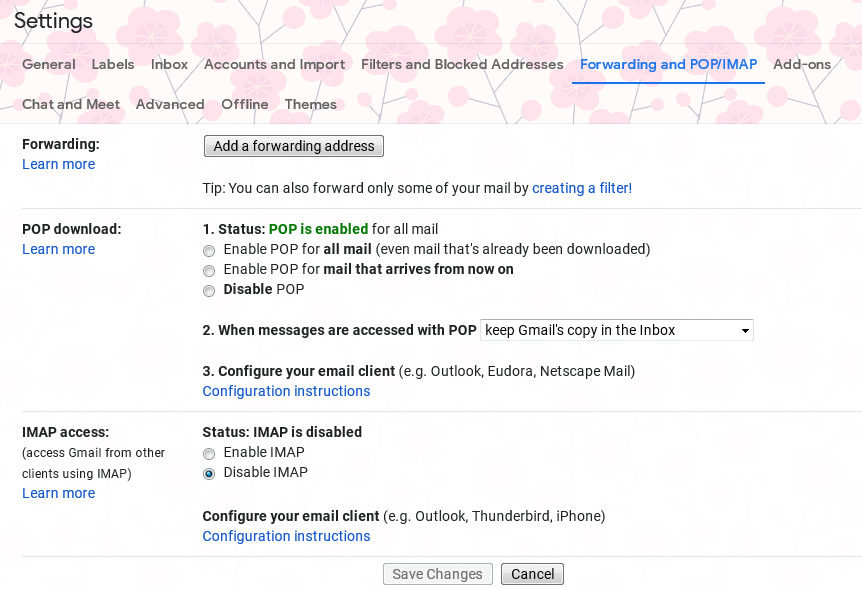862x589 pixels.
Task: Select Enable POP for mail arriving now on
Action: pyautogui.click(x=209, y=270)
